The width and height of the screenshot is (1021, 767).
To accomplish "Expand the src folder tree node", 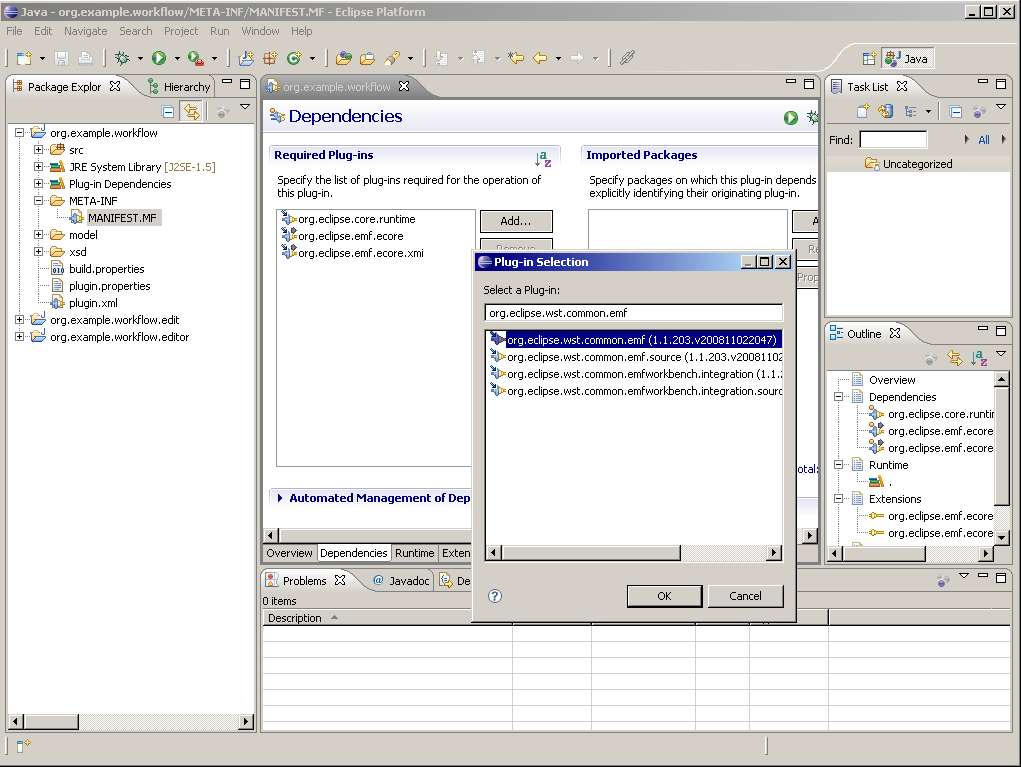I will pyautogui.click(x=39, y=150).
